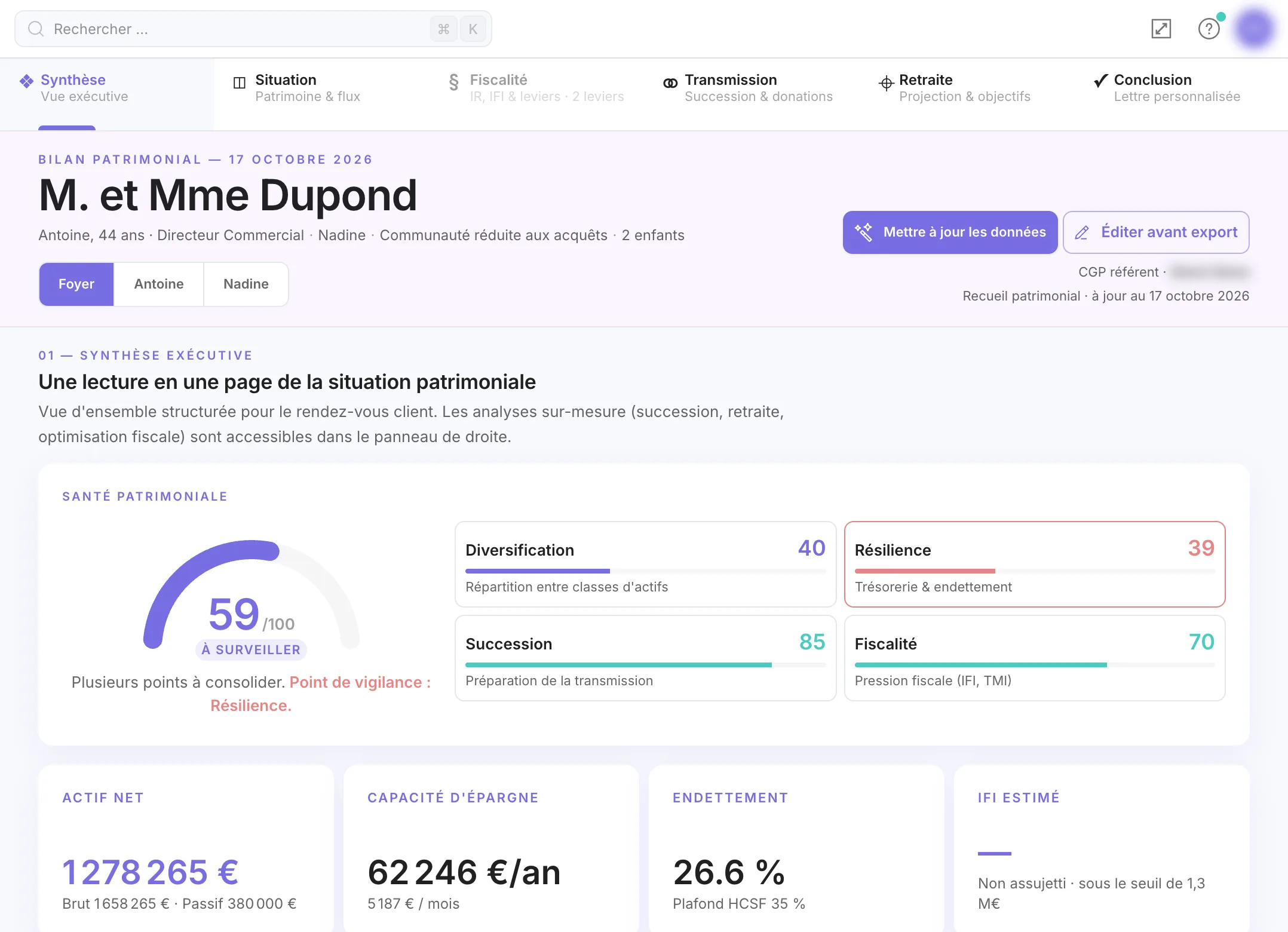Click the 59/100 health gauge

(252, 595)
